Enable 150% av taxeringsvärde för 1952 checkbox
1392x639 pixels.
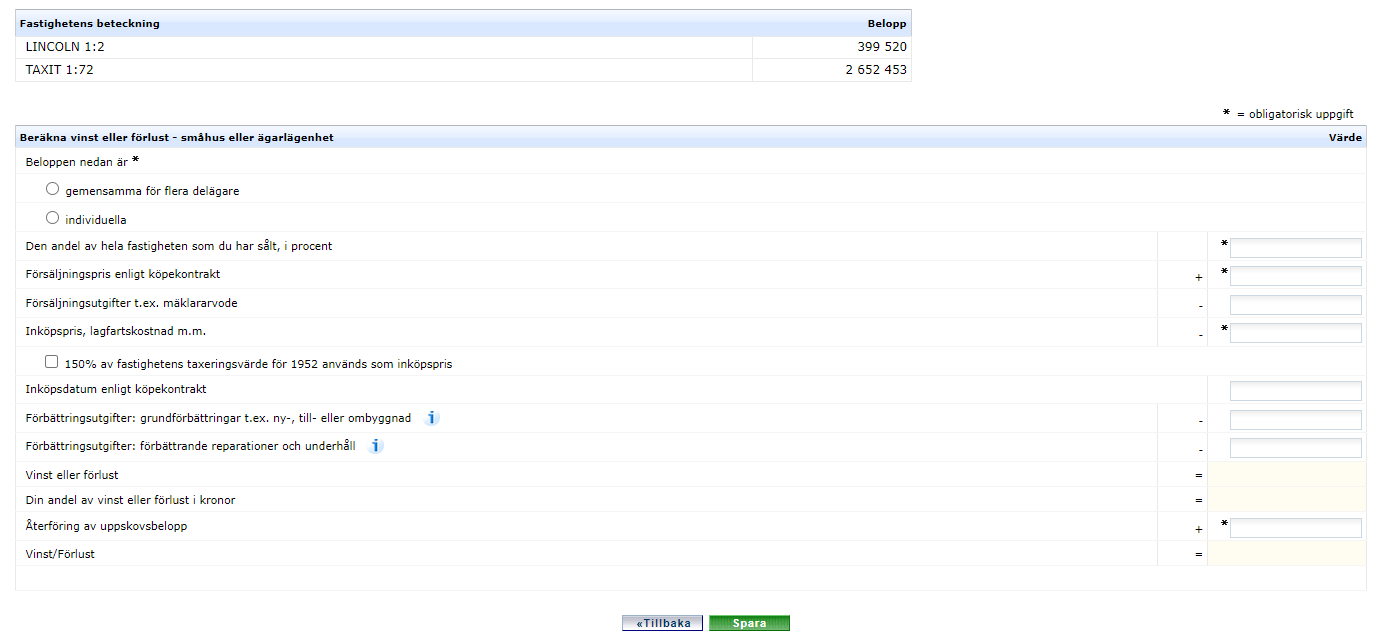tap(51, 361)
